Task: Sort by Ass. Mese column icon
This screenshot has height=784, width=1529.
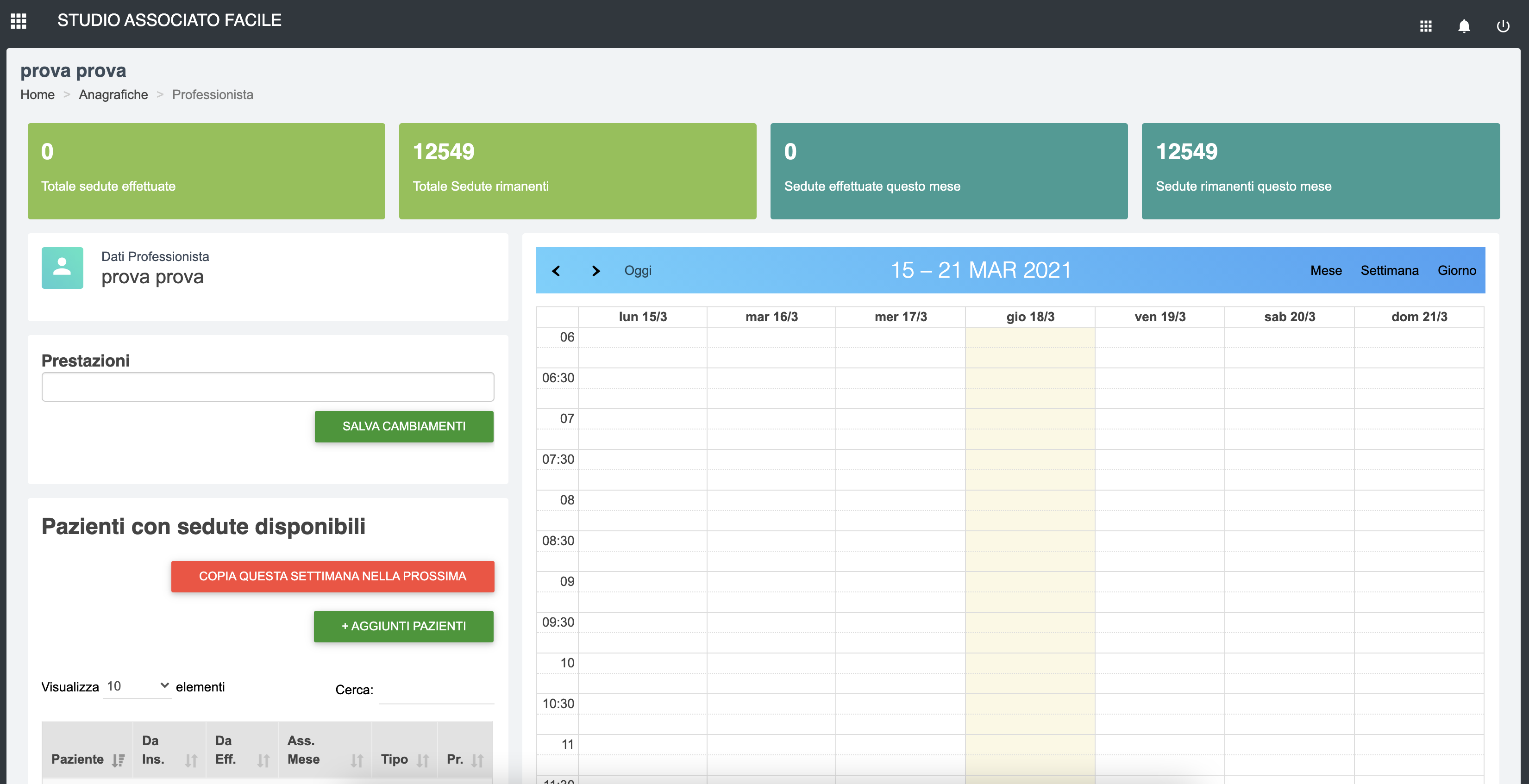Action: click(357, 759)
